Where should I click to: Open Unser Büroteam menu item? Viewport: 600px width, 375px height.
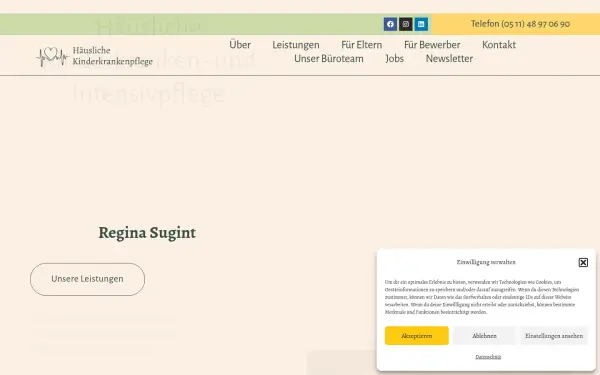click(x=329, y=59)
